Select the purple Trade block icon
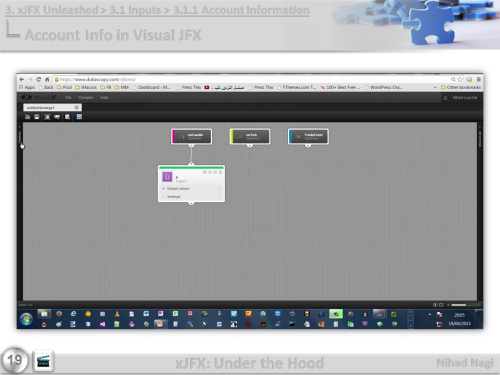The image size is (500, 375). click(x=167, y=176)
